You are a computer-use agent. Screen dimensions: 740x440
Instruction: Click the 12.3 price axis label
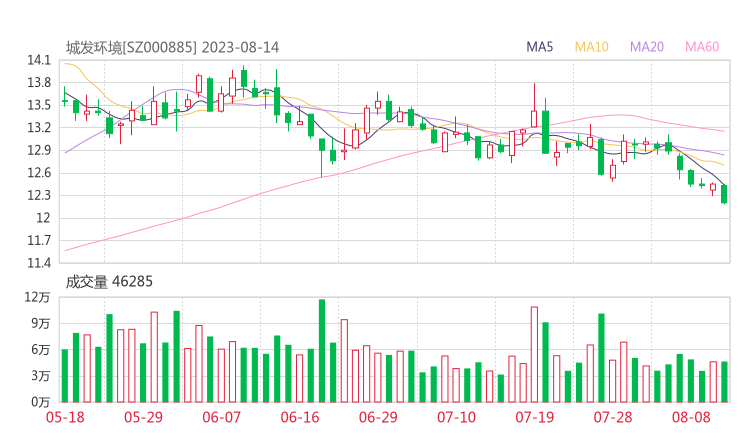39,195
